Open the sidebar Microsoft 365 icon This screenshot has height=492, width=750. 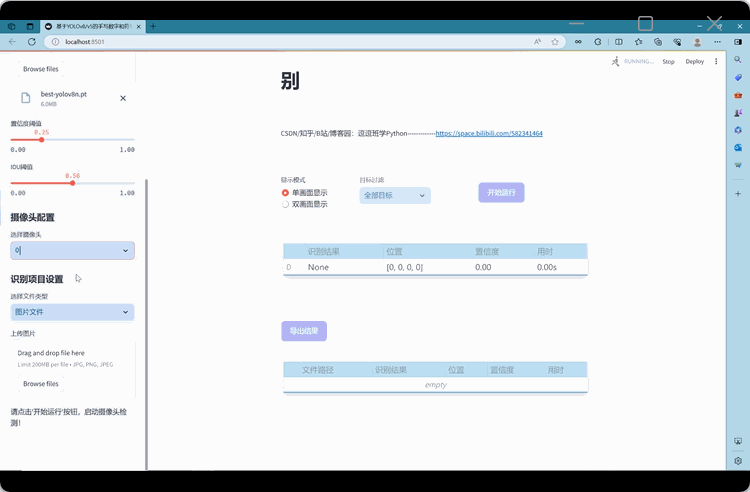738,130
